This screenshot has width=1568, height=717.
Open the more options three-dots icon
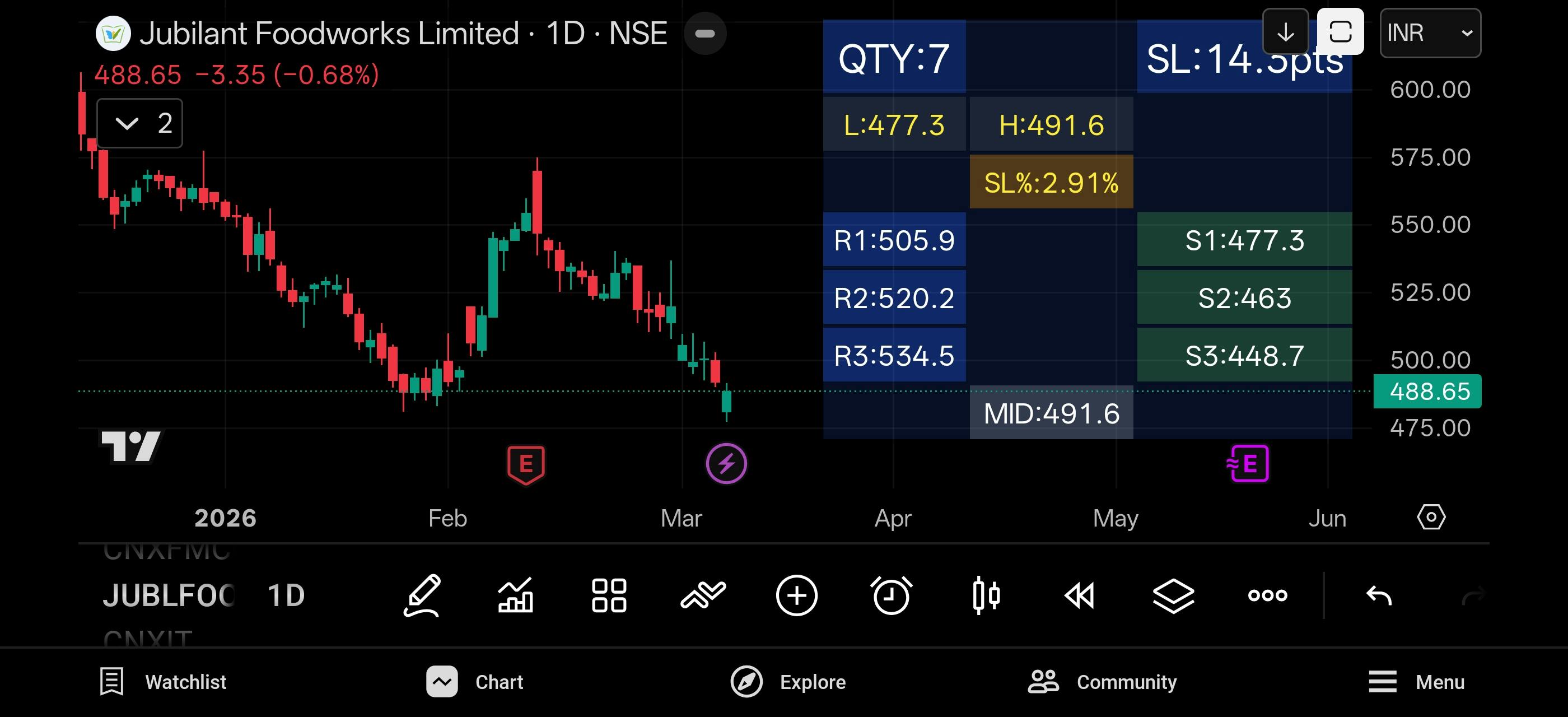1268,595
